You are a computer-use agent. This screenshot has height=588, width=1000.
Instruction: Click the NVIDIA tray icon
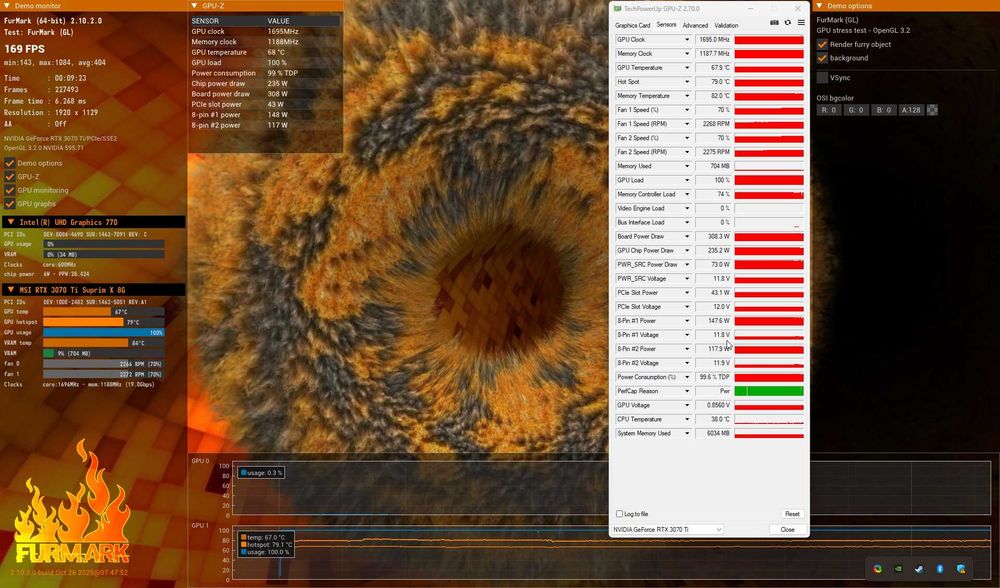click(x=899, y=568)
